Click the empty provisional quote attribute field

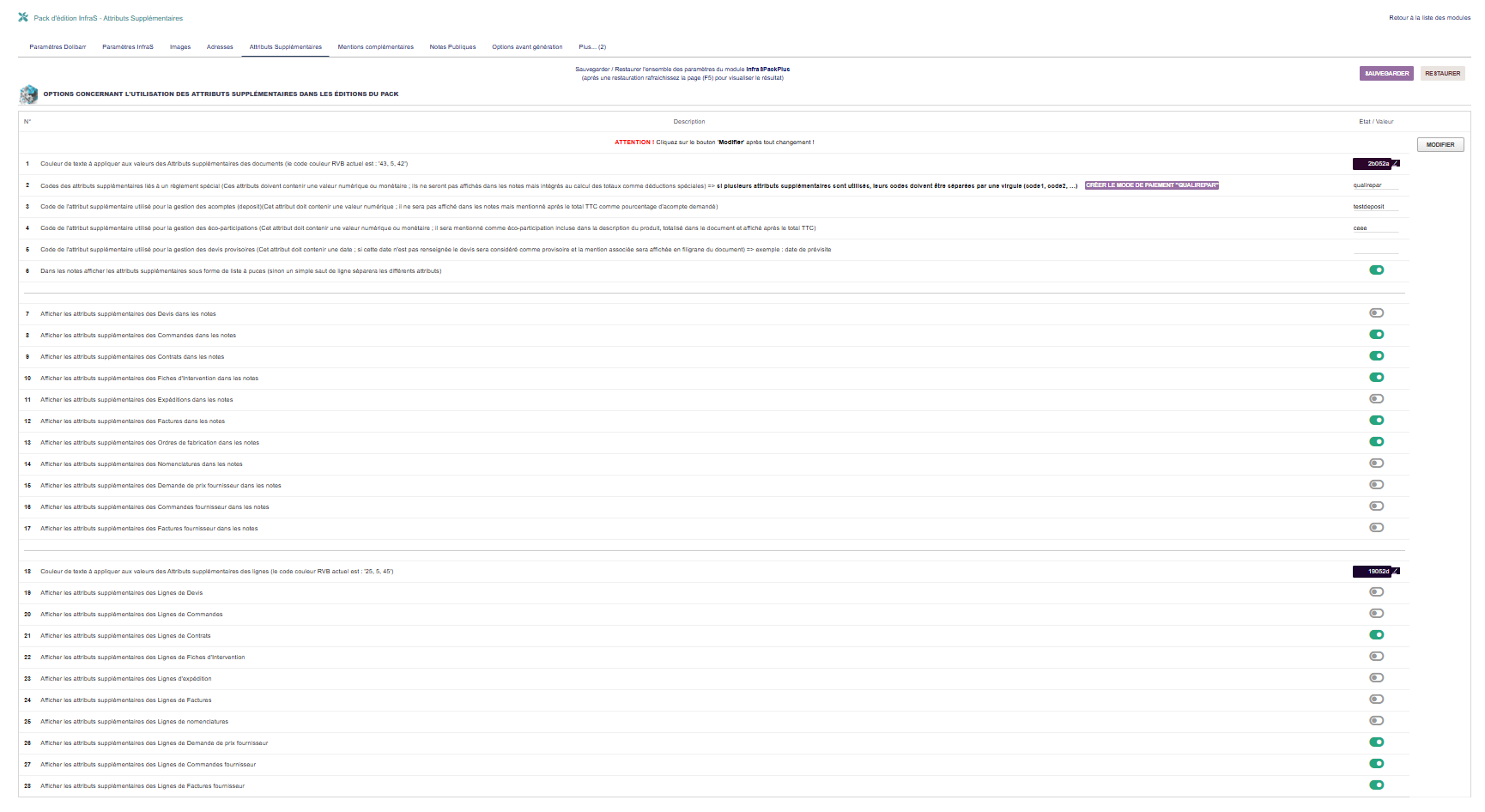point(1375,249)
